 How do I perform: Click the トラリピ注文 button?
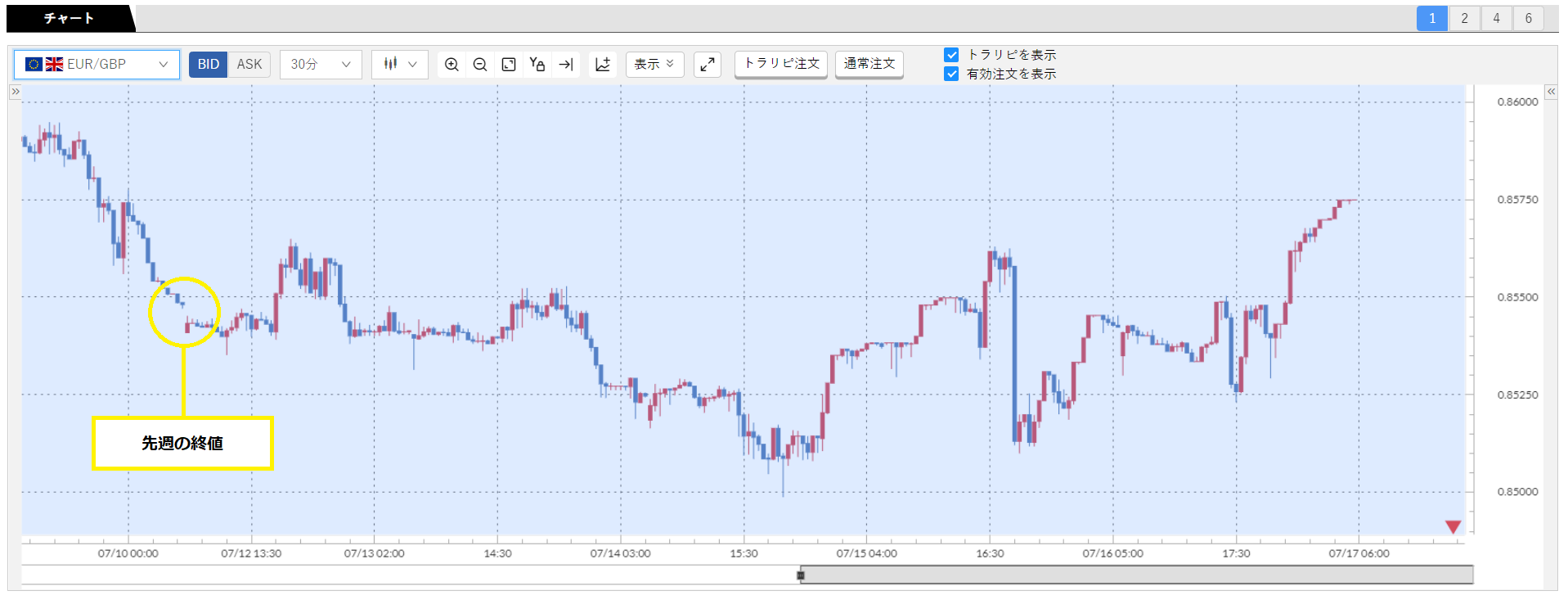[x=781, y=64]
